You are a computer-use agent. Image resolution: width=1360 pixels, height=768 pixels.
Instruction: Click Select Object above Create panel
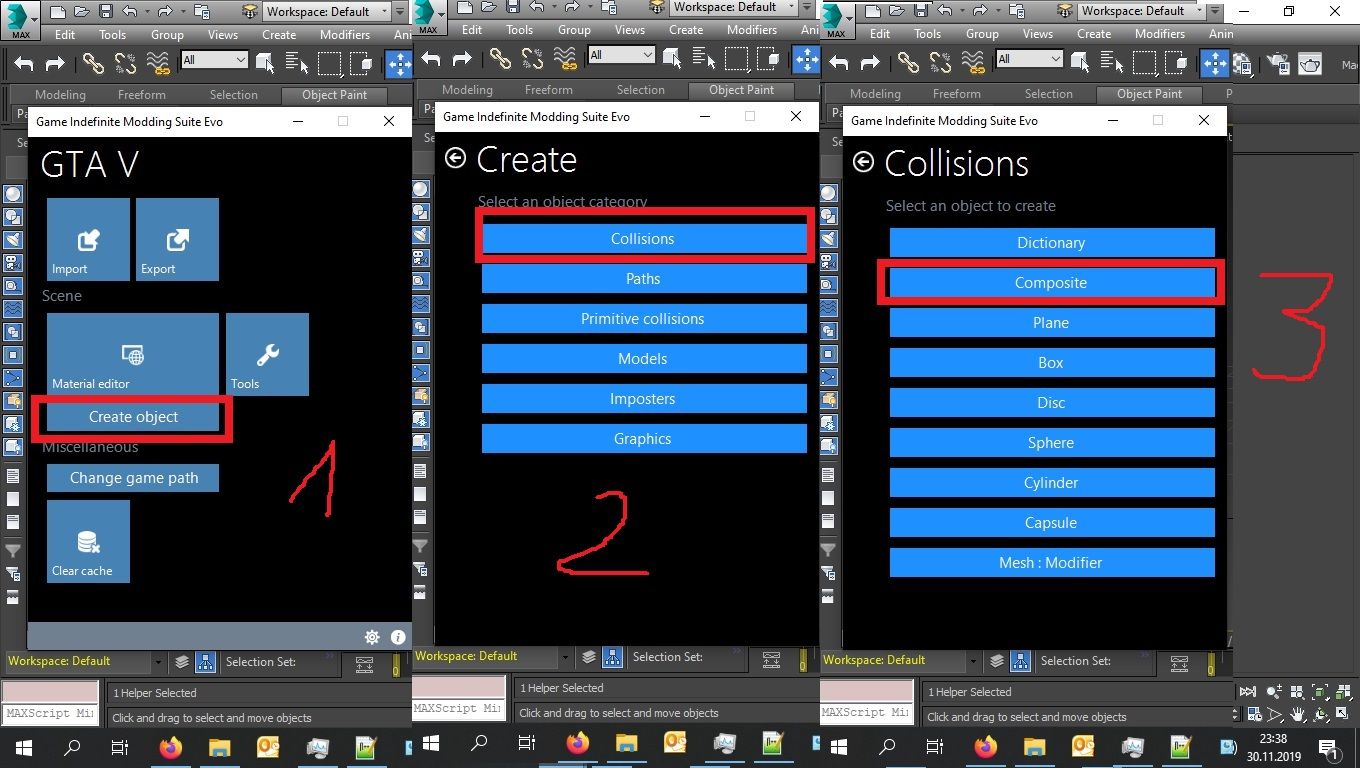tap(672, 58)
